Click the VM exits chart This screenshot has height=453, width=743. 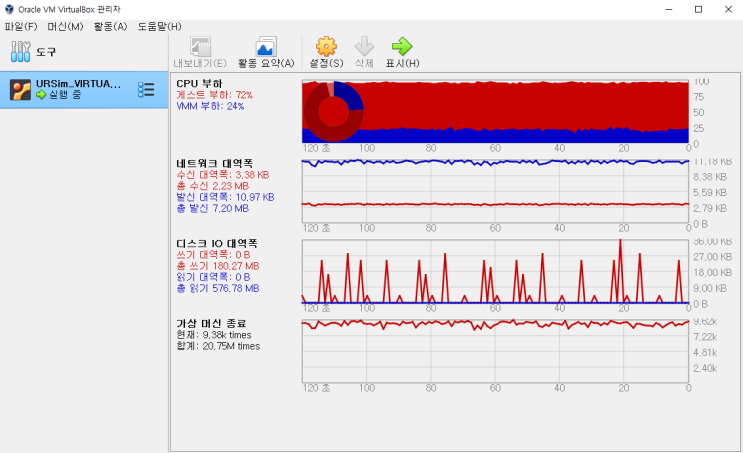(x=495, y=351)
